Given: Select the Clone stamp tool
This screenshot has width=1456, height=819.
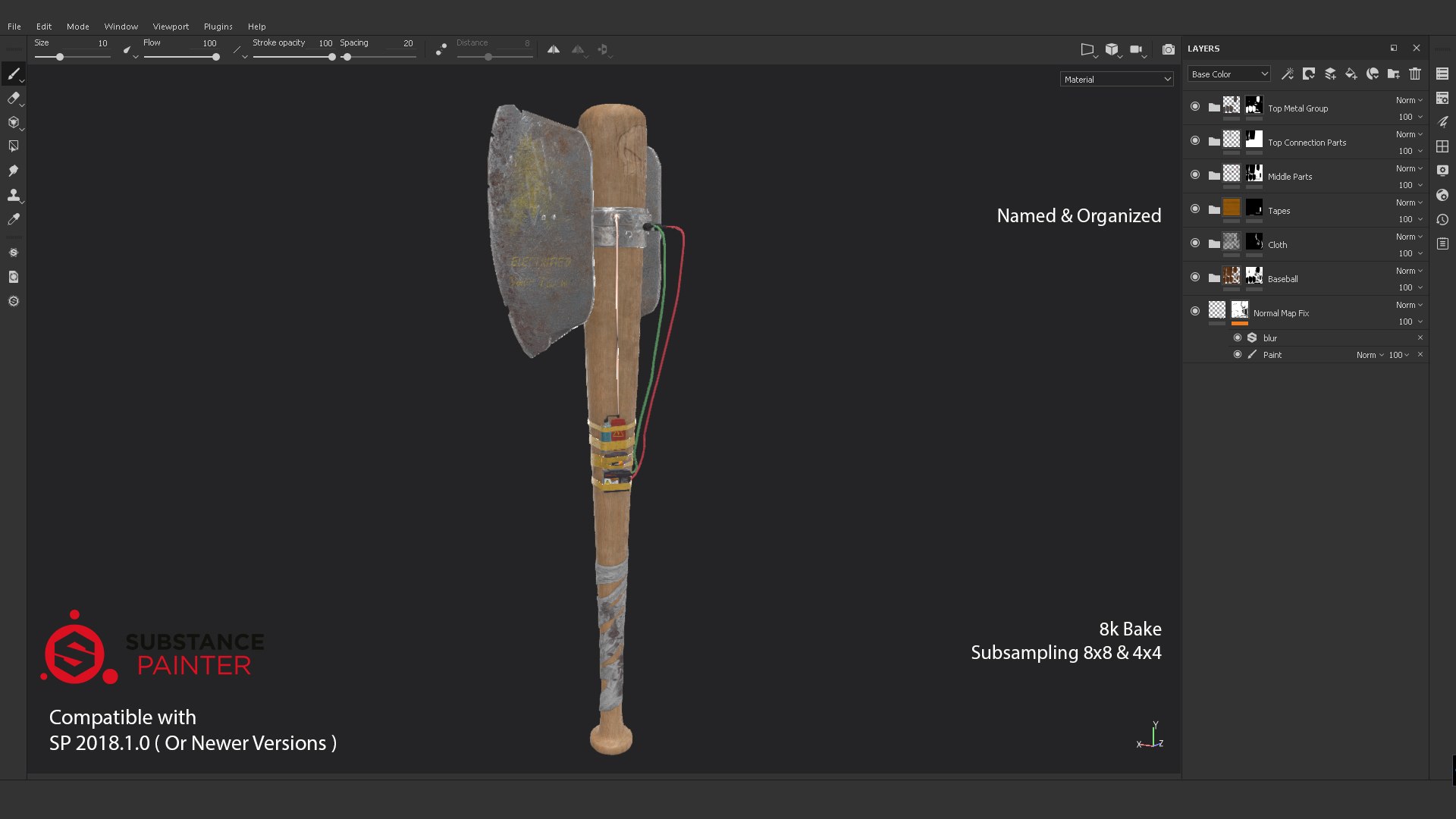Looking at the screenshot, I should [x=13, y=195].
